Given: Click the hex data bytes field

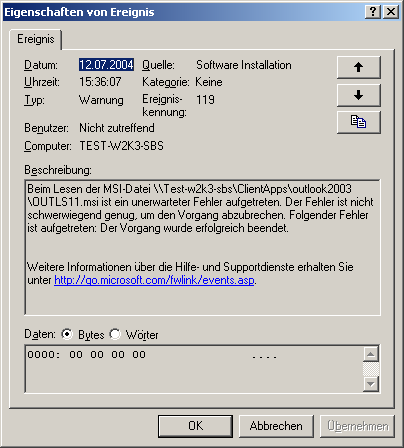Looking at the screenshot, I should click(194, 369).
